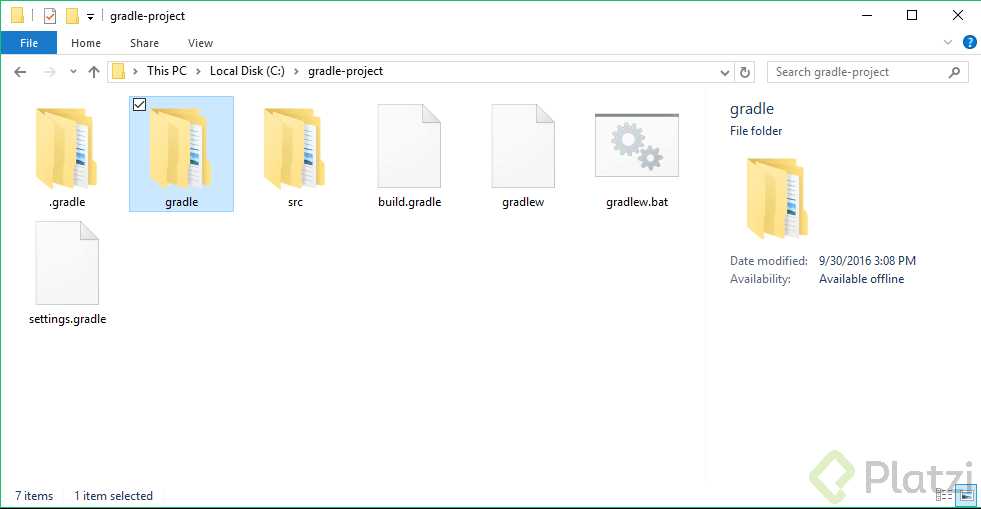Image resolution: width=981 pixels, height=509 pixels.
Task: Click the gradle folder preview thumbnail
Action: (x=776, y=198)
